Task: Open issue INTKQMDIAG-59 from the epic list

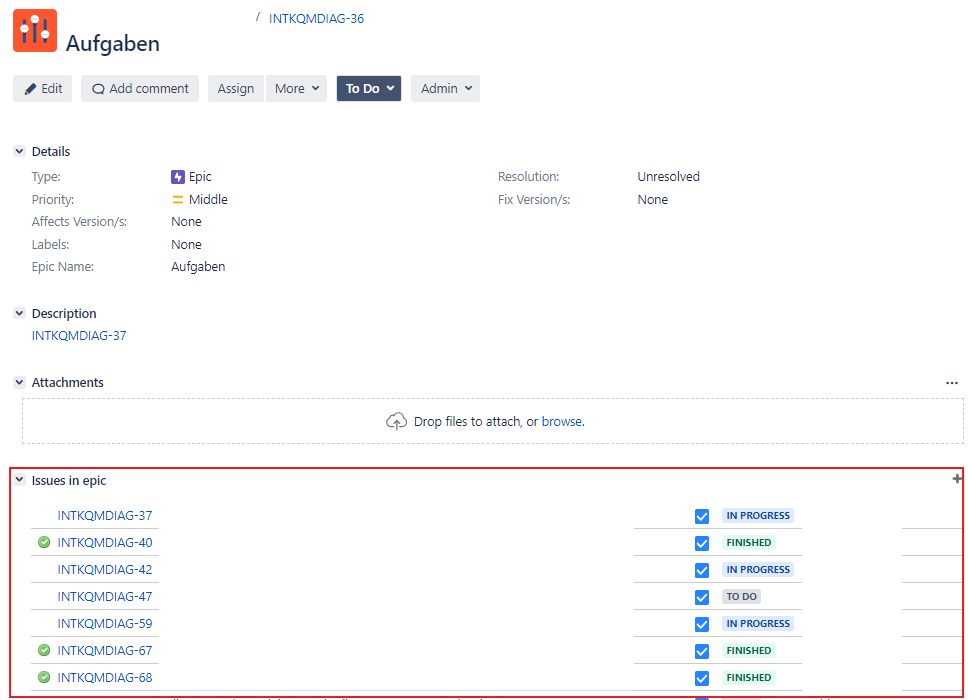Action: (x=105, y=623)
